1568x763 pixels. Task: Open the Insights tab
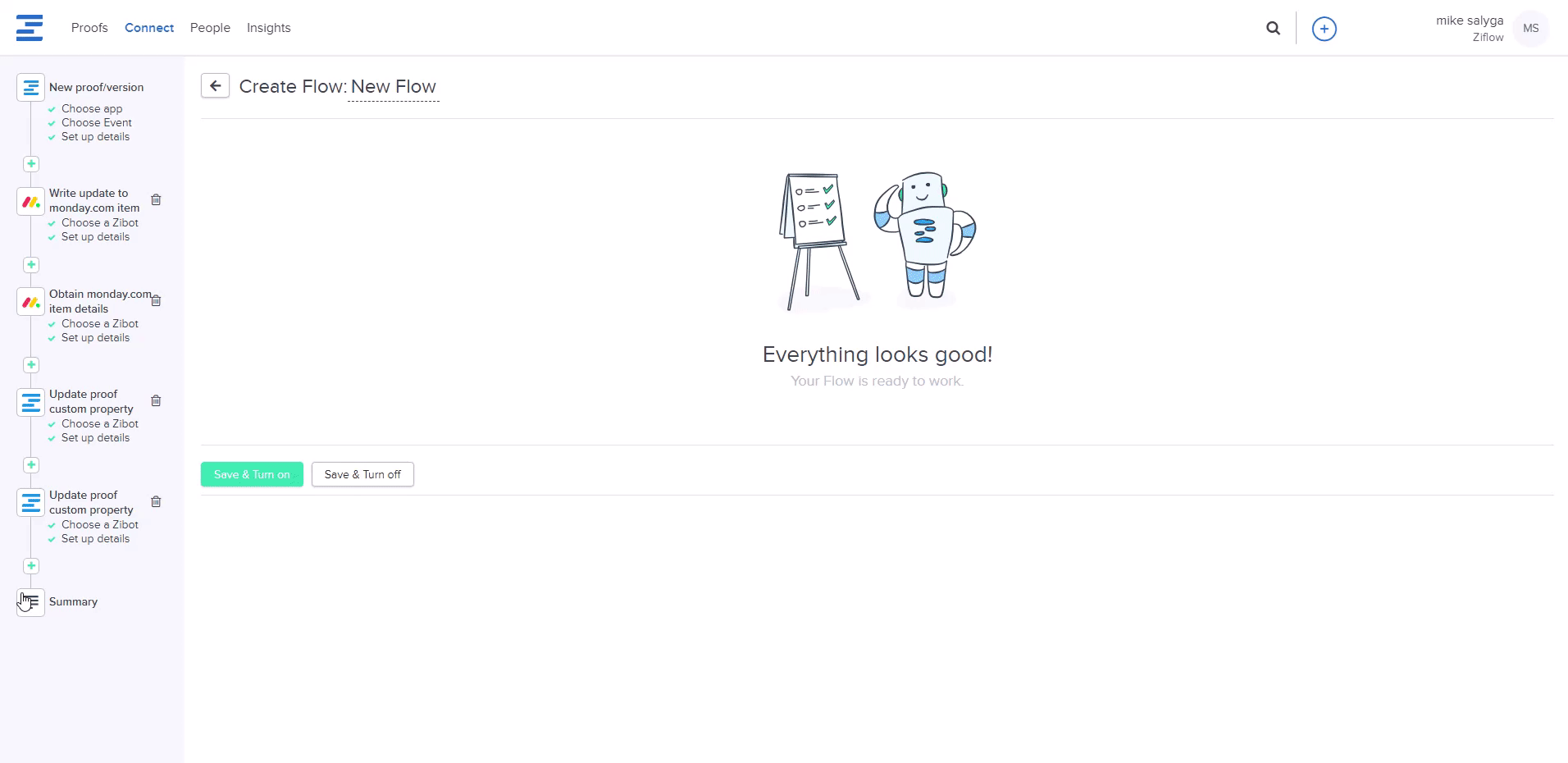[269, 28]
